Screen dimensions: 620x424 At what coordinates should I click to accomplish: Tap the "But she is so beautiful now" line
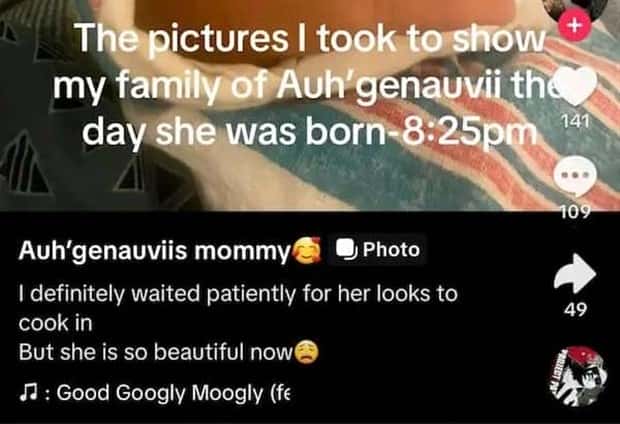[x=155, y=352]
